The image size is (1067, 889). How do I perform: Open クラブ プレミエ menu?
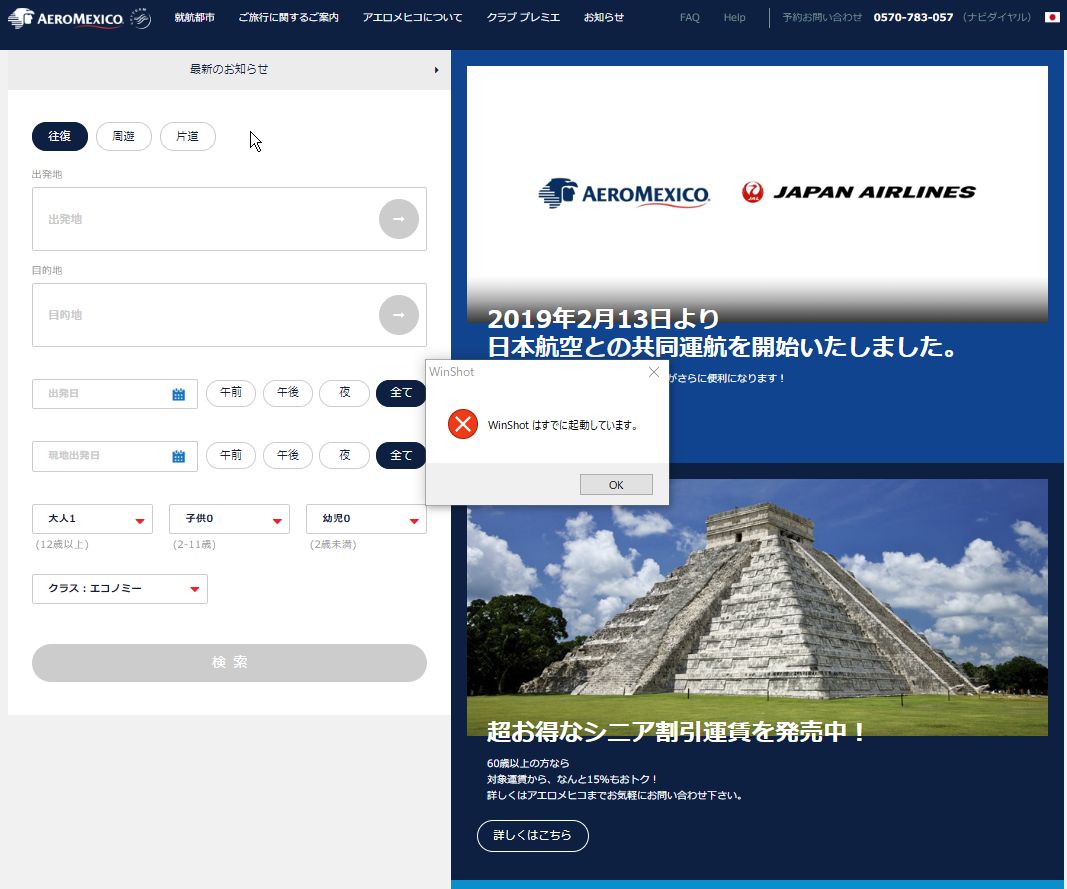(x=523, y=18)
